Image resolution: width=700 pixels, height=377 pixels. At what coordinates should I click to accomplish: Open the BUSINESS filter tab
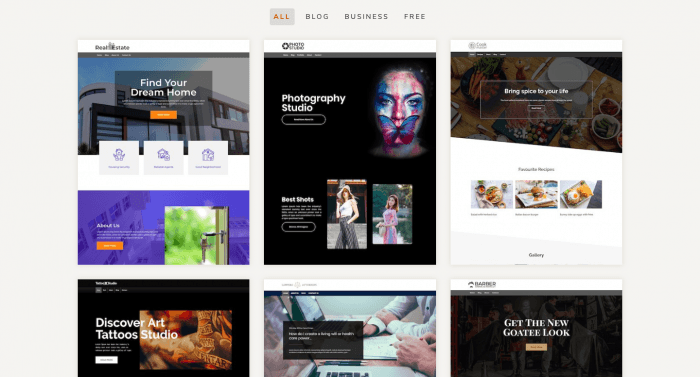pos(366,17)
